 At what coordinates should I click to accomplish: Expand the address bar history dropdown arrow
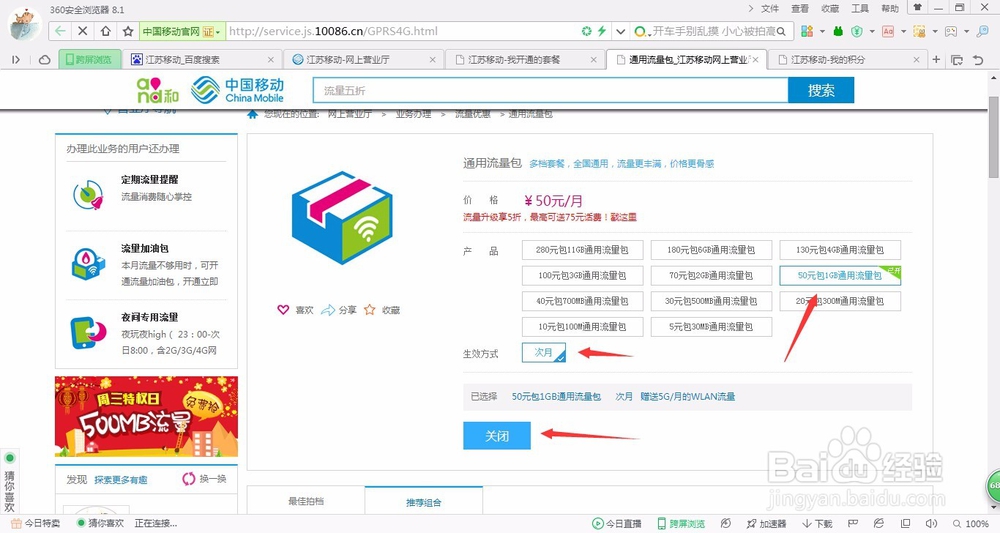point(621,31)
